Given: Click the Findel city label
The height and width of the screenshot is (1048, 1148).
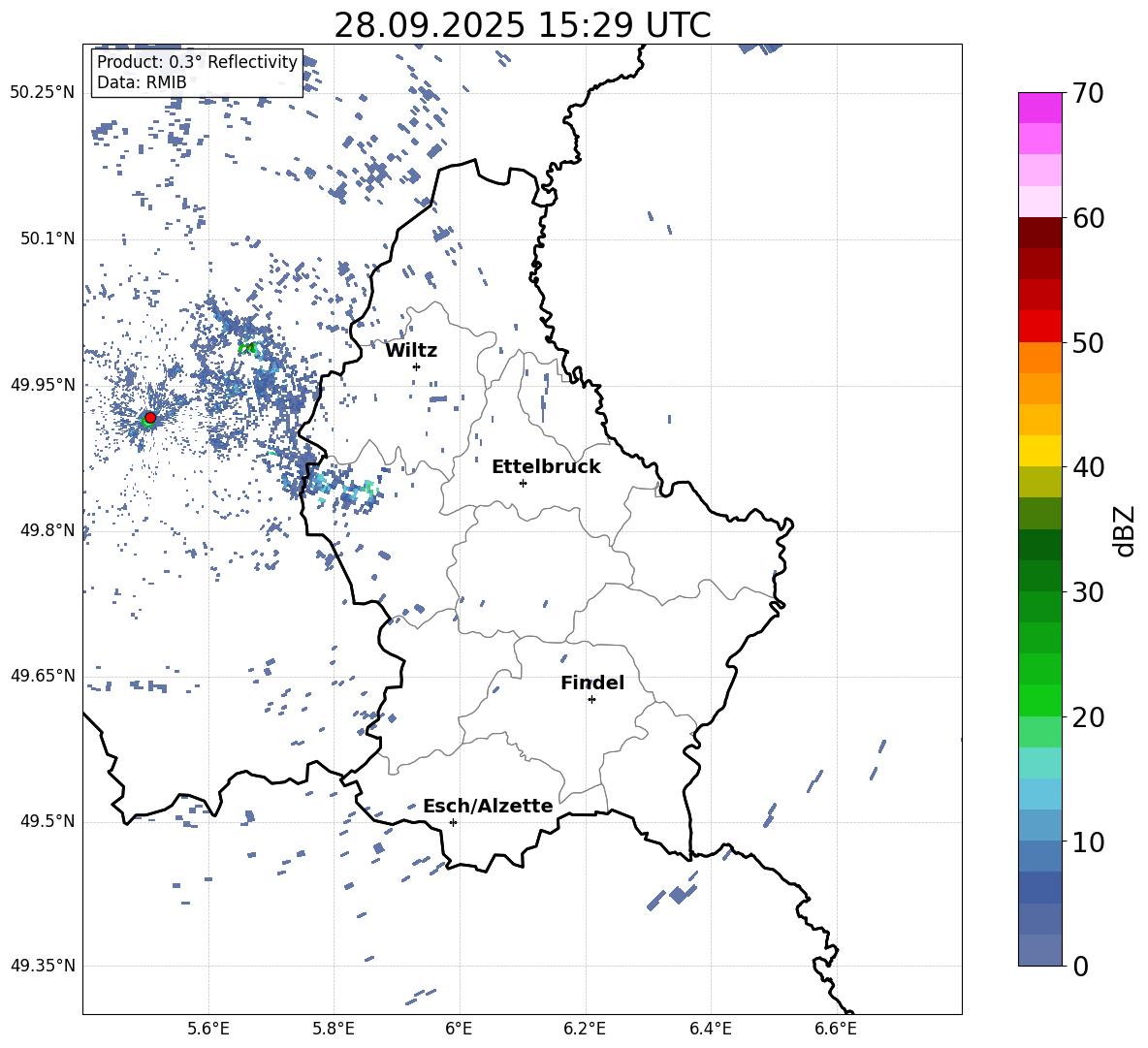Looking at the screenshot, I should pyautogui.click(x=592, y=683).
